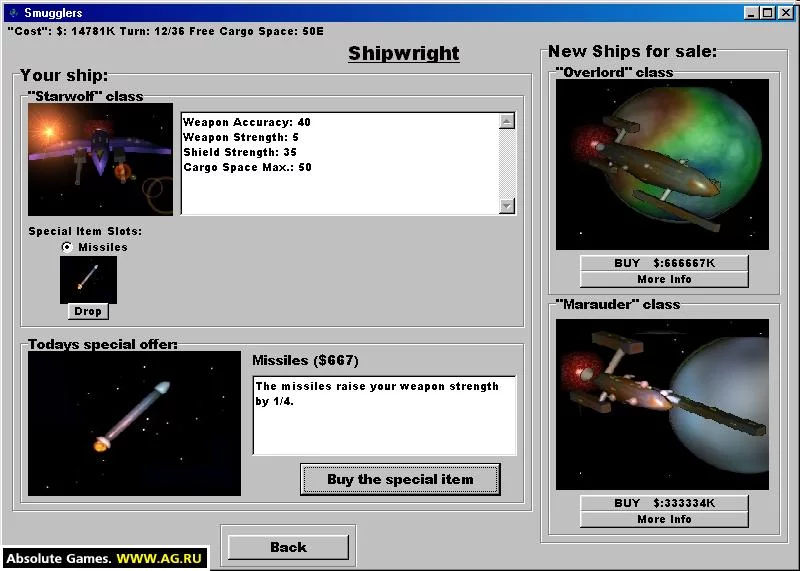The width and height of the screenshot is (800, 571).
Task: Select the Missiles radio button
Action: coord(67,247)
